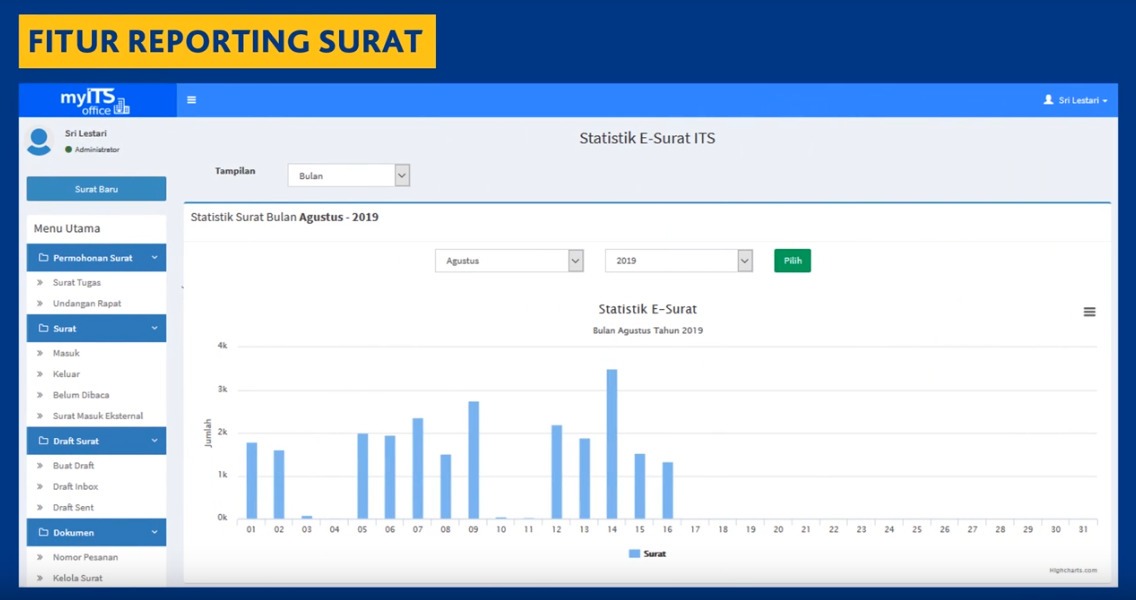Click the folder icon beside Draft Surat
The height and width of the screenshot is (600, 1136).
pyautogui.click(x=43, y=441)
